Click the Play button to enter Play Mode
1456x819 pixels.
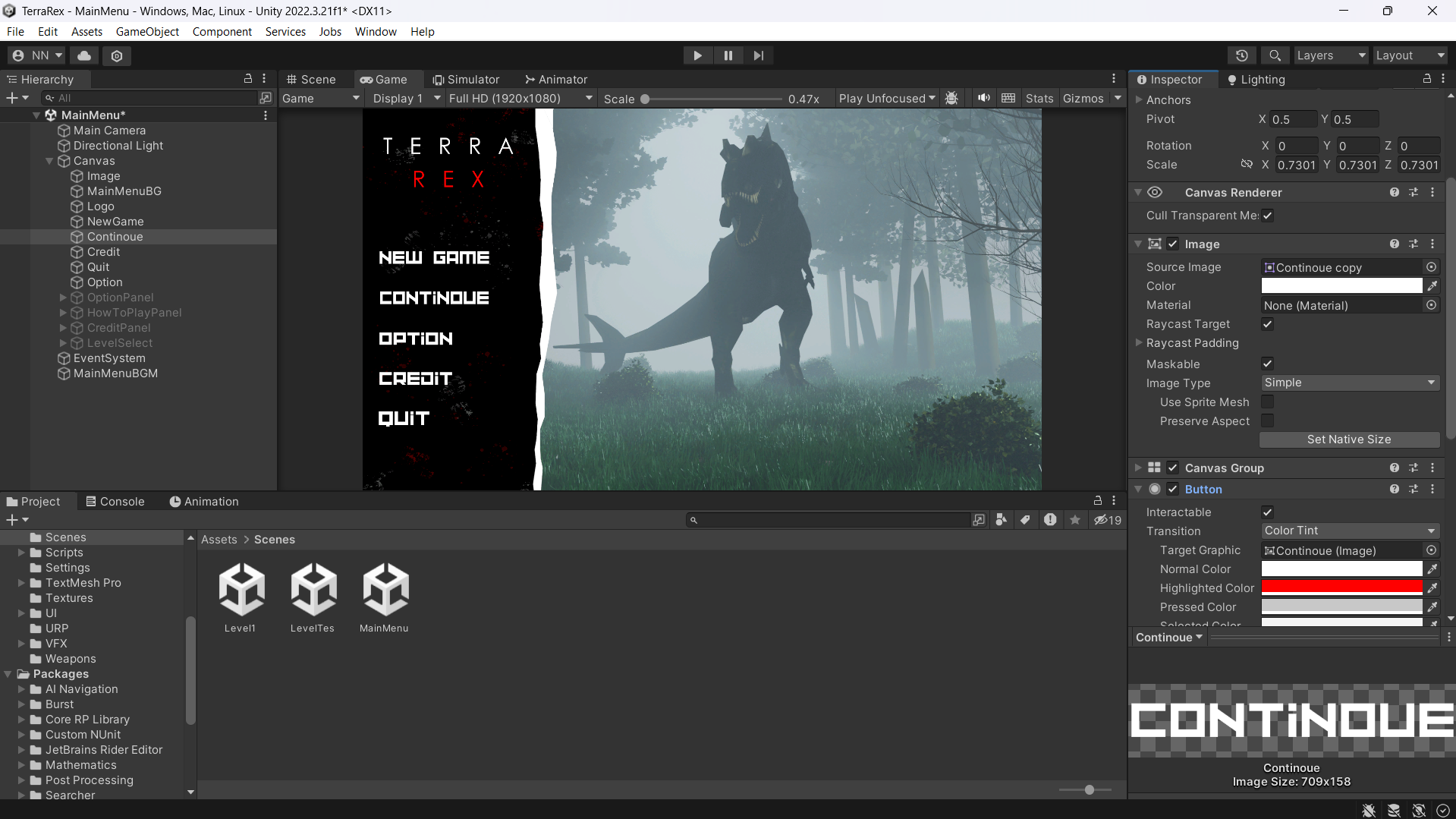[697, 55]
